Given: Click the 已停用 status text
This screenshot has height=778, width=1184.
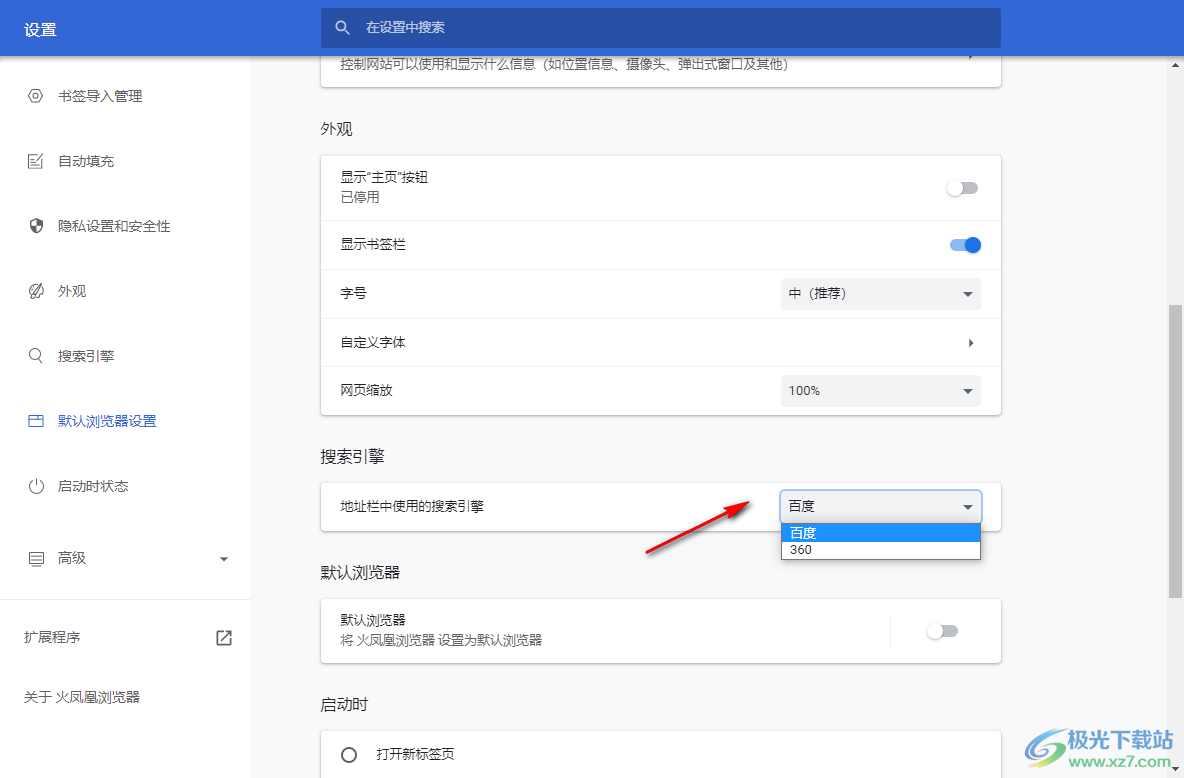Looking at the screenshot, I should click(360, 197).
